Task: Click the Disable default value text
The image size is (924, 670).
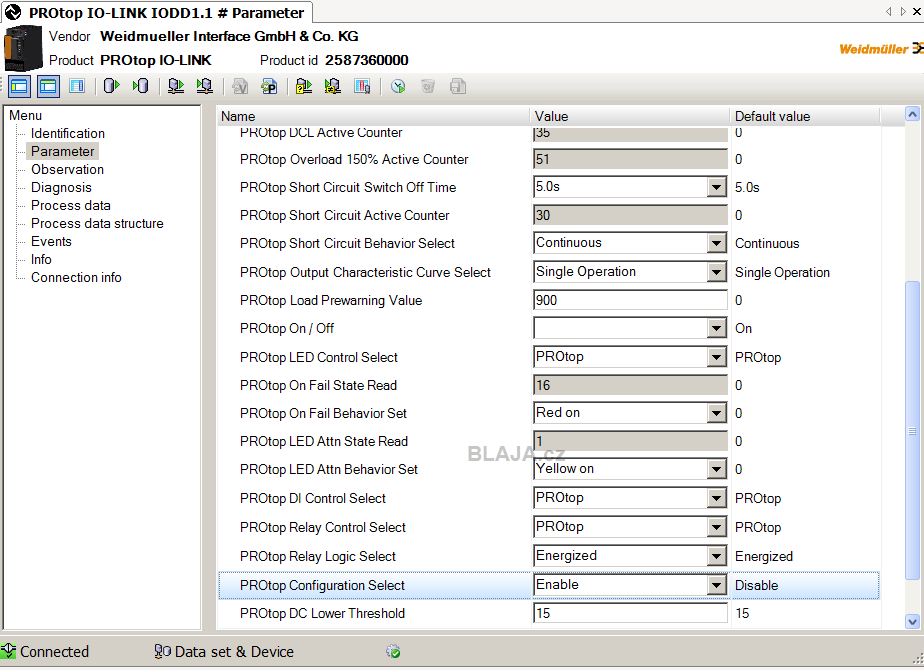Action: [x=757, y=585]
